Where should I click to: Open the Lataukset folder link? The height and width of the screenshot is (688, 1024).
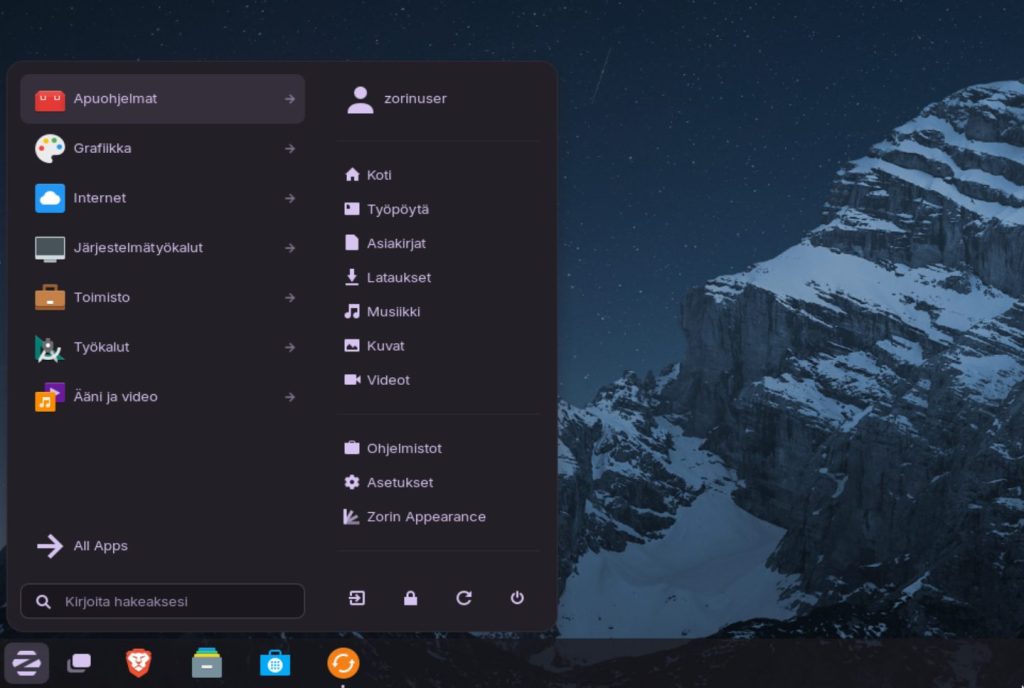[x=398, y=277]
